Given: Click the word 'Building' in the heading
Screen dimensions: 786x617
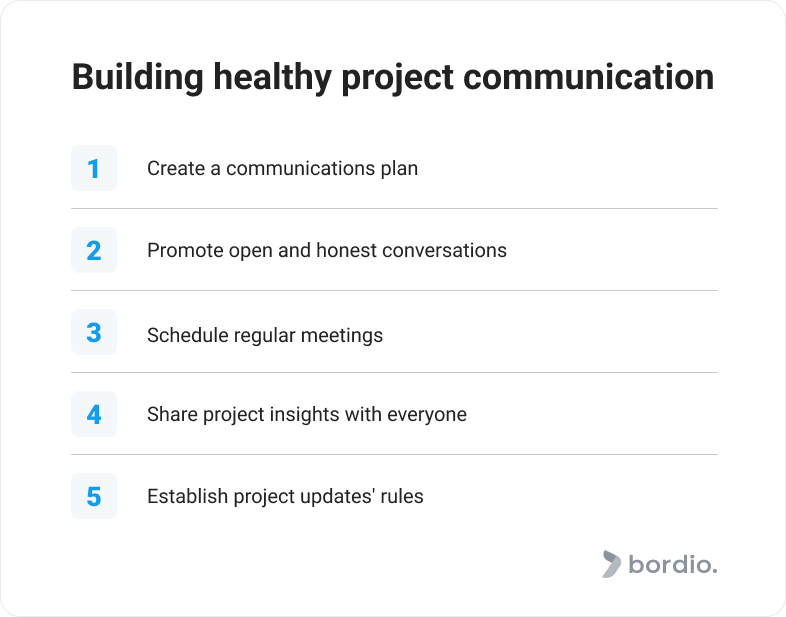Looking at the screenshot, I should (x=138, y=78).
